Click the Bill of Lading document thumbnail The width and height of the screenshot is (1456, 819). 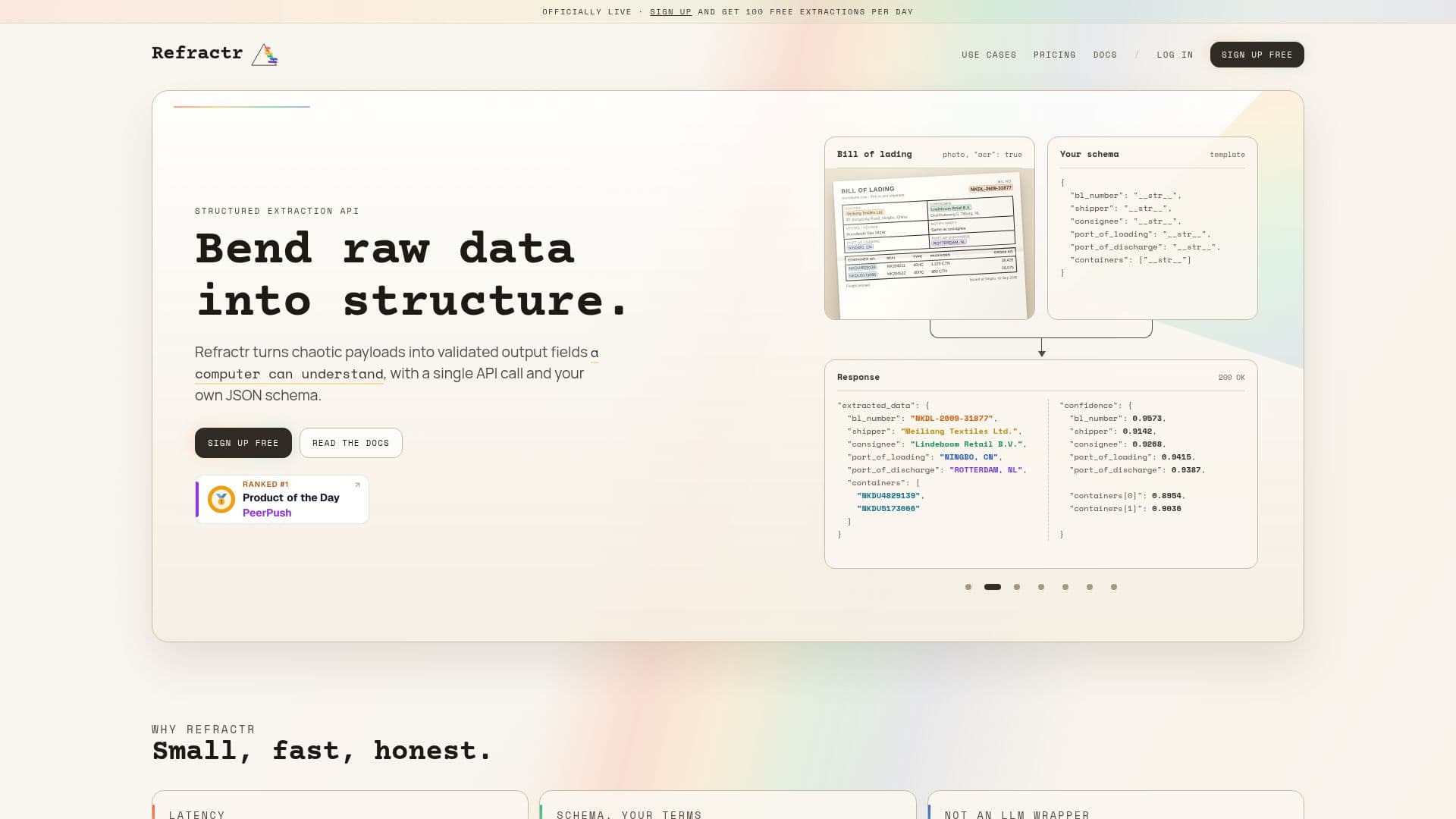pos(930,243)
